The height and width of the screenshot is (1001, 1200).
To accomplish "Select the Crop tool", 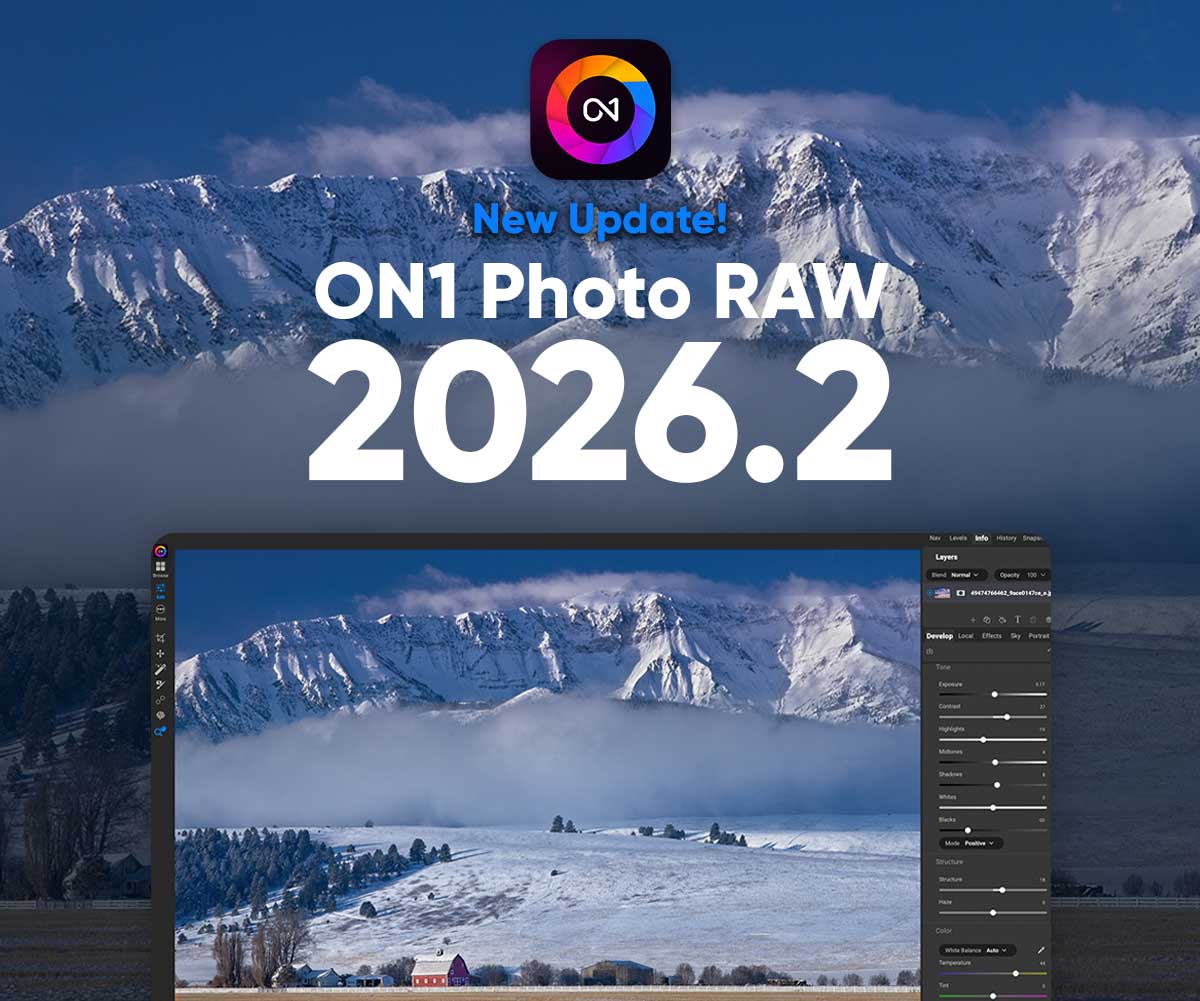I will click(x=160, y=637).
